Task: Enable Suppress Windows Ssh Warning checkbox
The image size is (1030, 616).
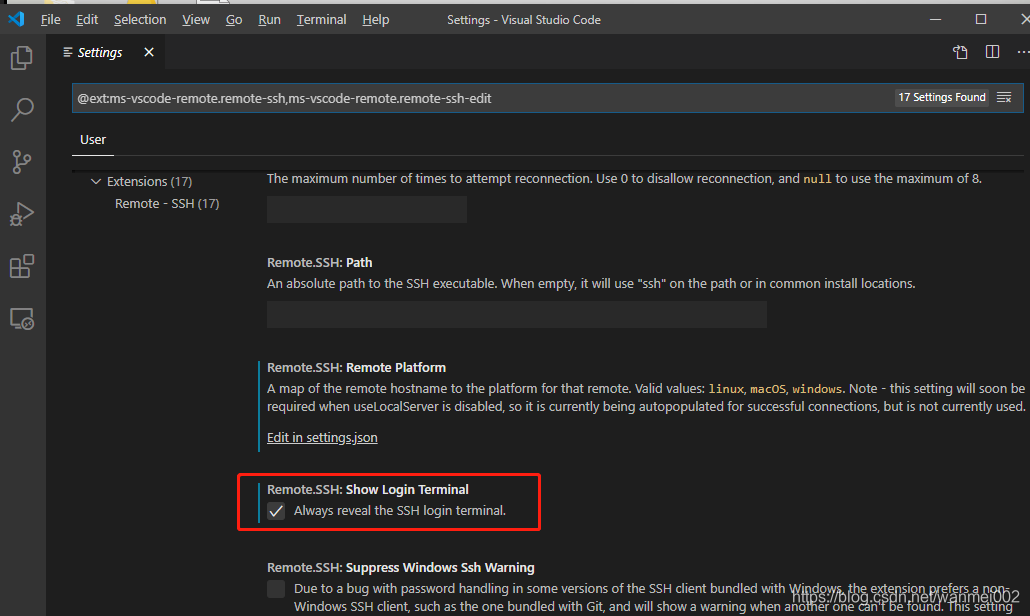Action: pos(276,589)
